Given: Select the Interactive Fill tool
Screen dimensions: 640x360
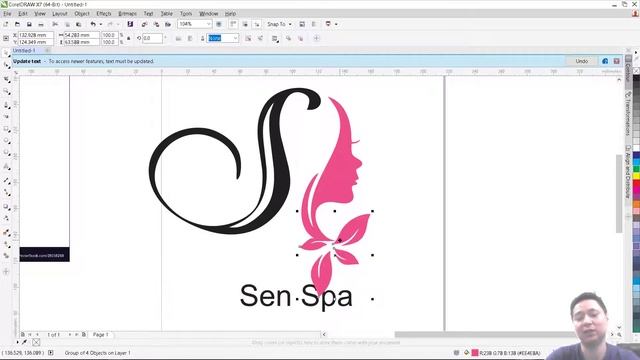Looking at the screenshot, I should tap(6, 244).
